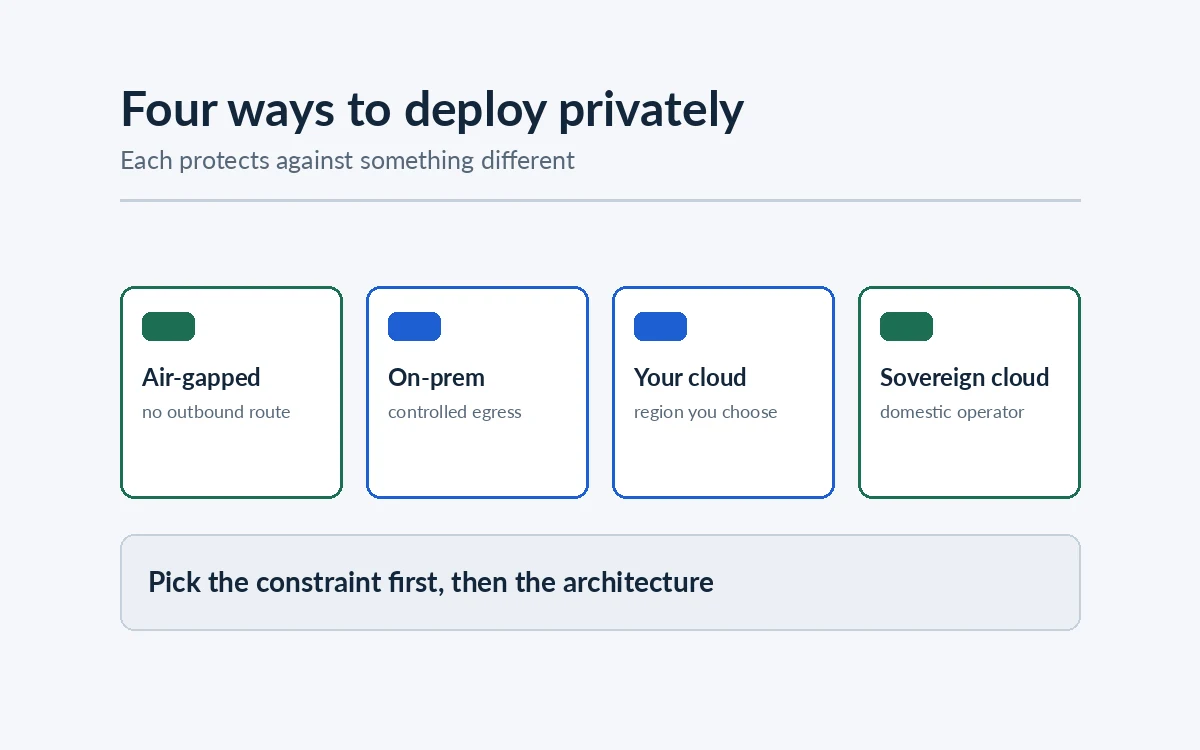Select the Sovereign cloud card's green badge
The height and width of the screenshot is (750, 1200).
coord(906,326)
